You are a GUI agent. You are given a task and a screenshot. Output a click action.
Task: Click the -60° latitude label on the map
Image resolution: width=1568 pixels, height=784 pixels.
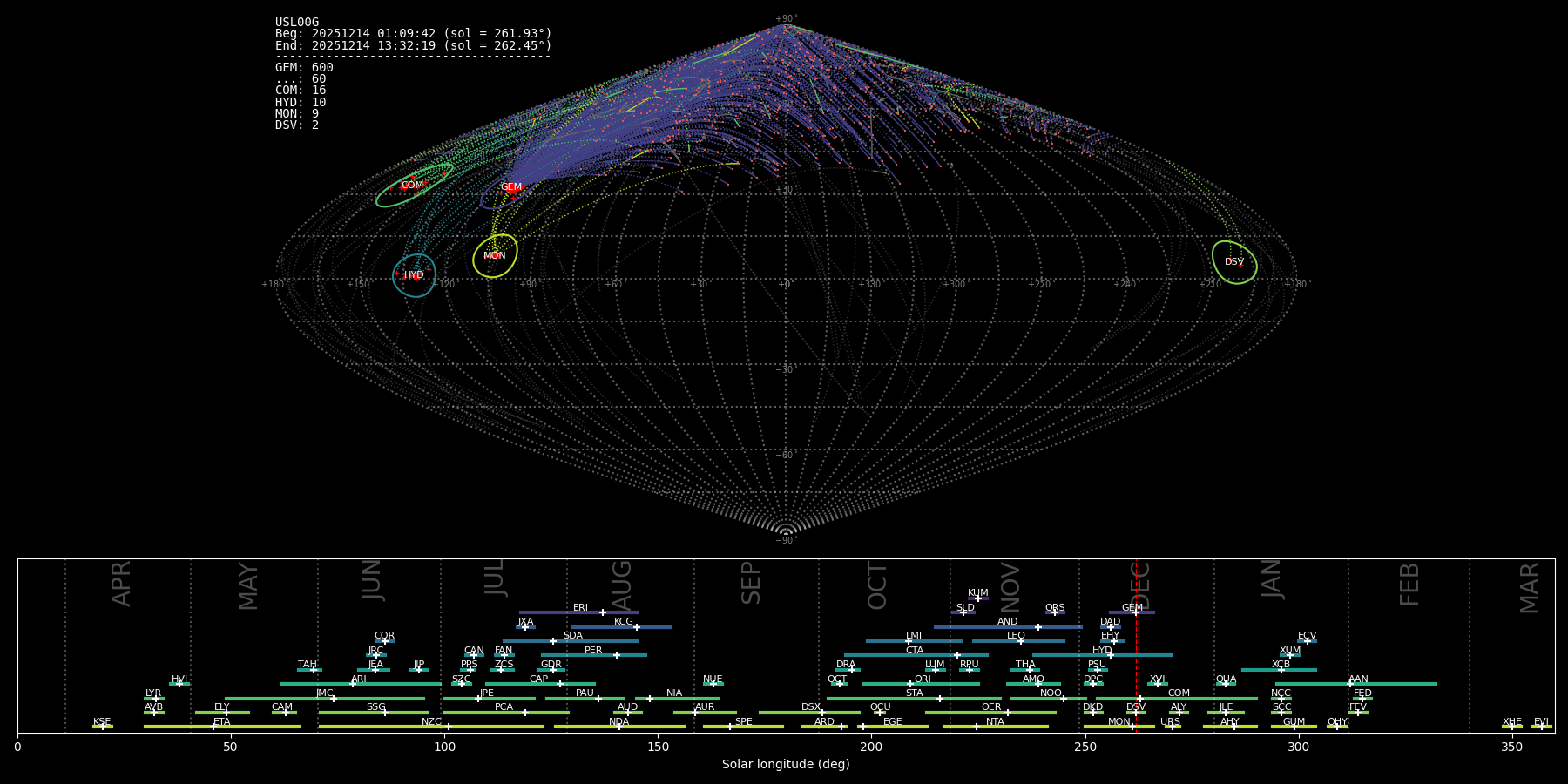[x=786, y=455]
